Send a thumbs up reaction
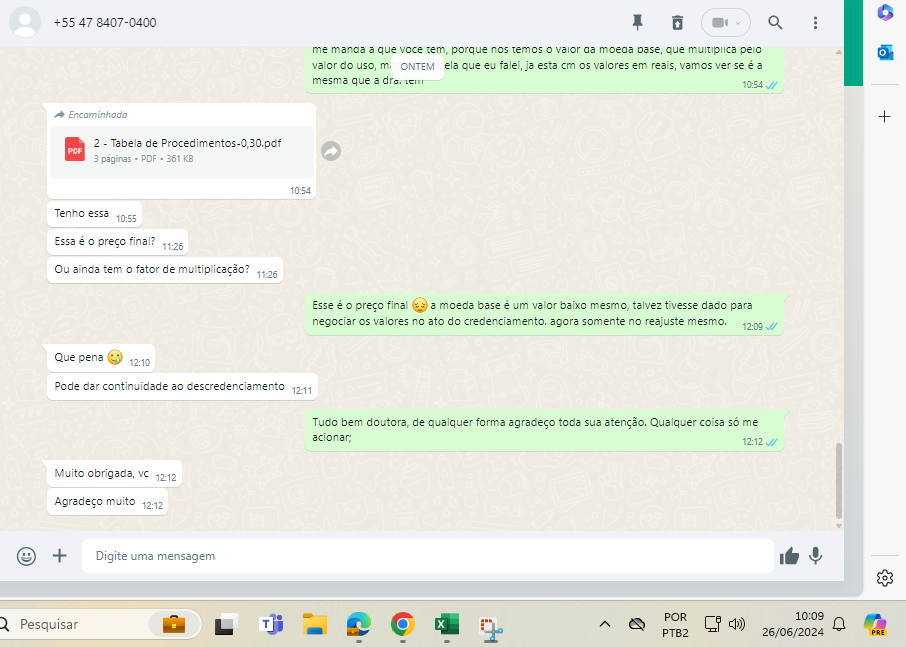 tap(789, 556)
